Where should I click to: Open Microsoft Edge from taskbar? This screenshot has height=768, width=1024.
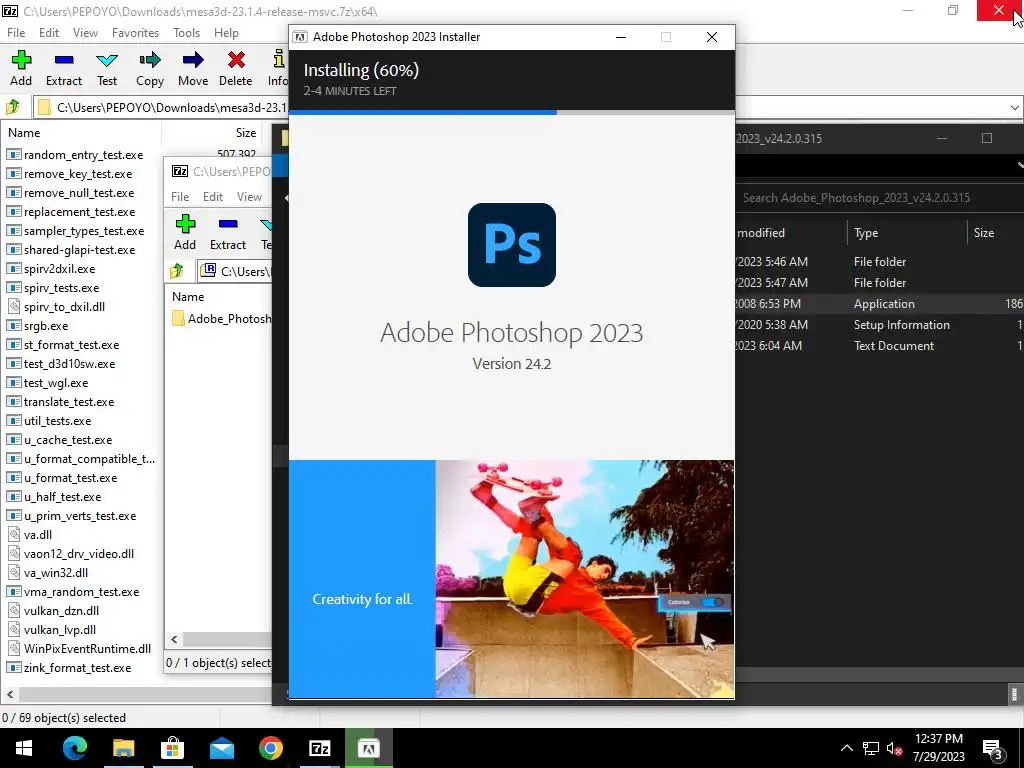(x=74, y=748)
